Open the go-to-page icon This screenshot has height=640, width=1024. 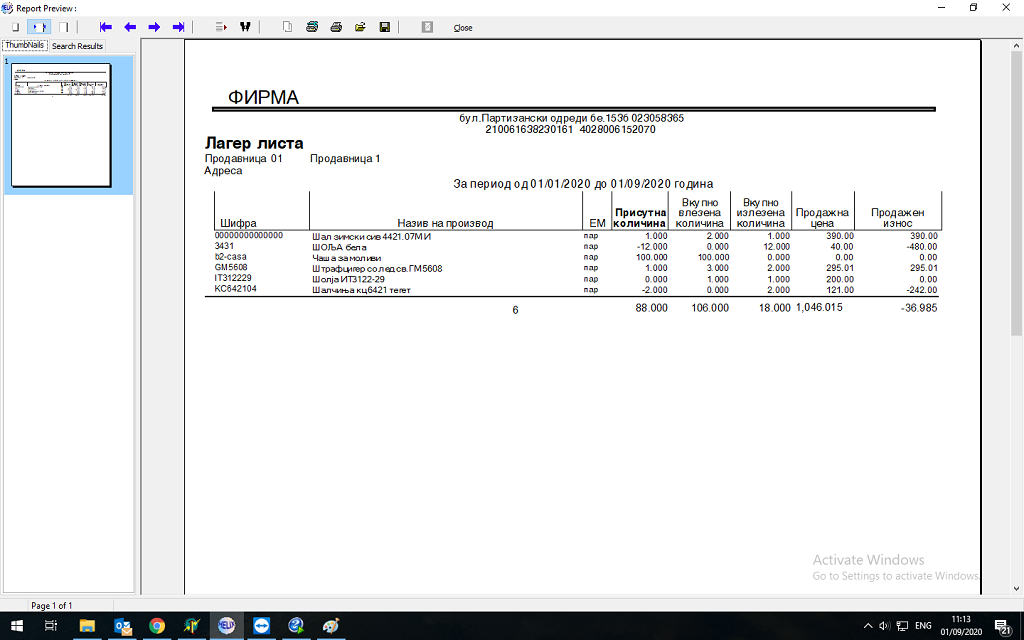point(221,27)
